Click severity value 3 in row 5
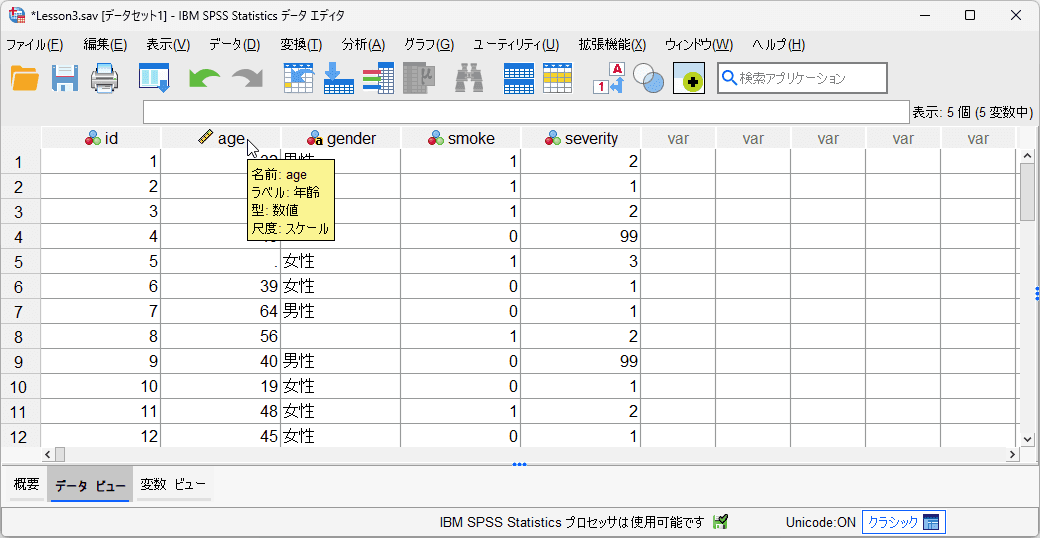This screenshot has height=538, width=1040. tap(580, 261)
